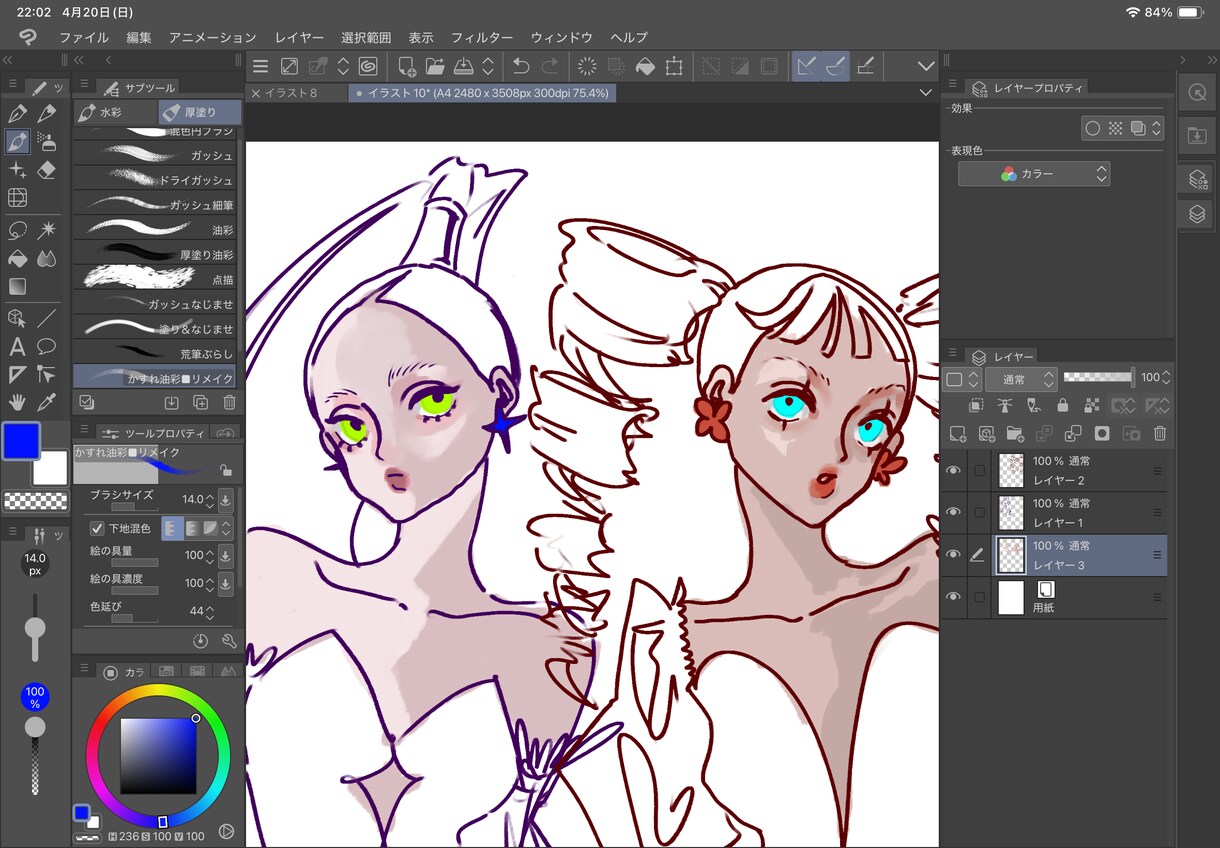
Task: Click the Open file folder icon
Action: click(x=435, y=67)
